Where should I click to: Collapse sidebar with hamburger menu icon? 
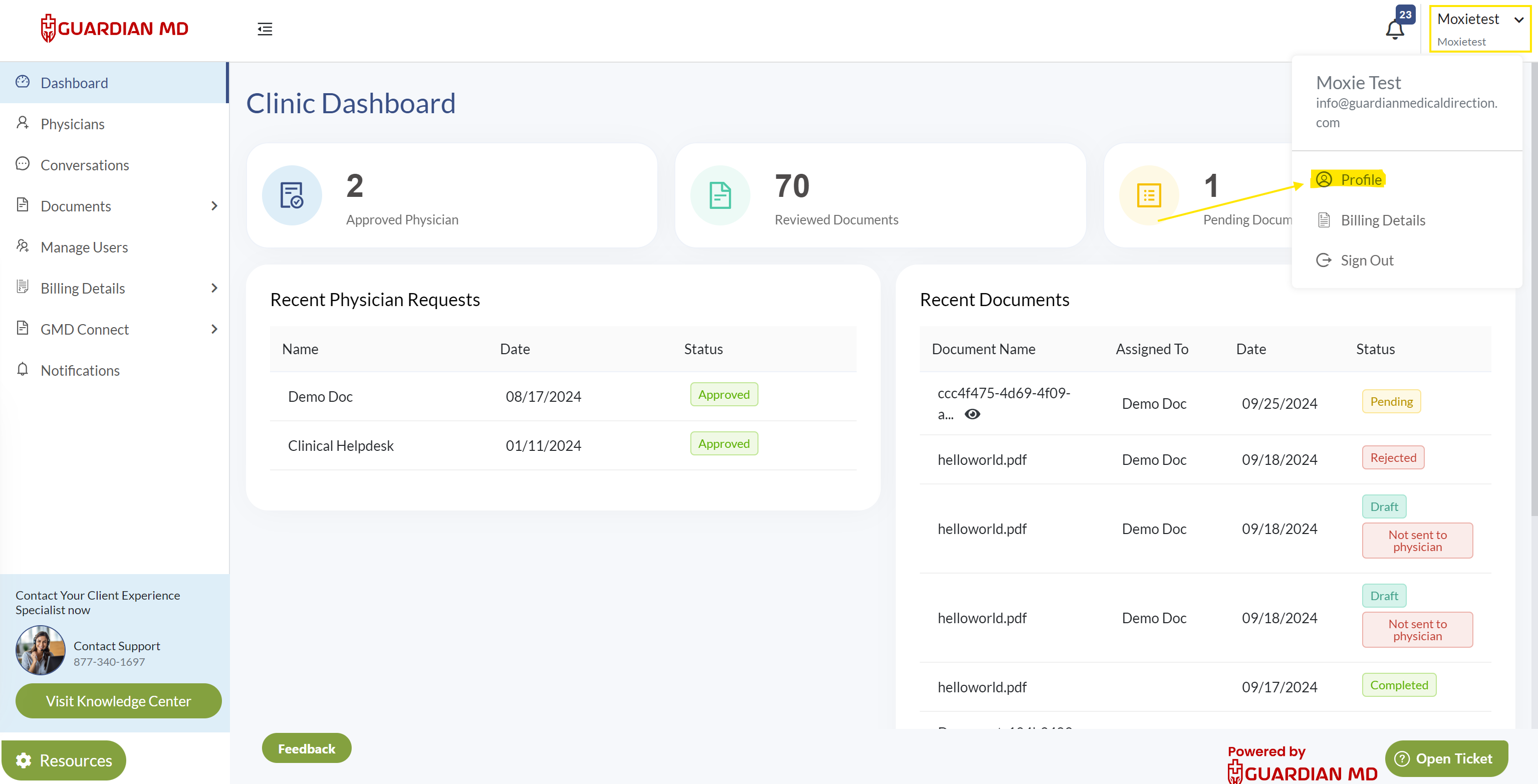[265, 29]
